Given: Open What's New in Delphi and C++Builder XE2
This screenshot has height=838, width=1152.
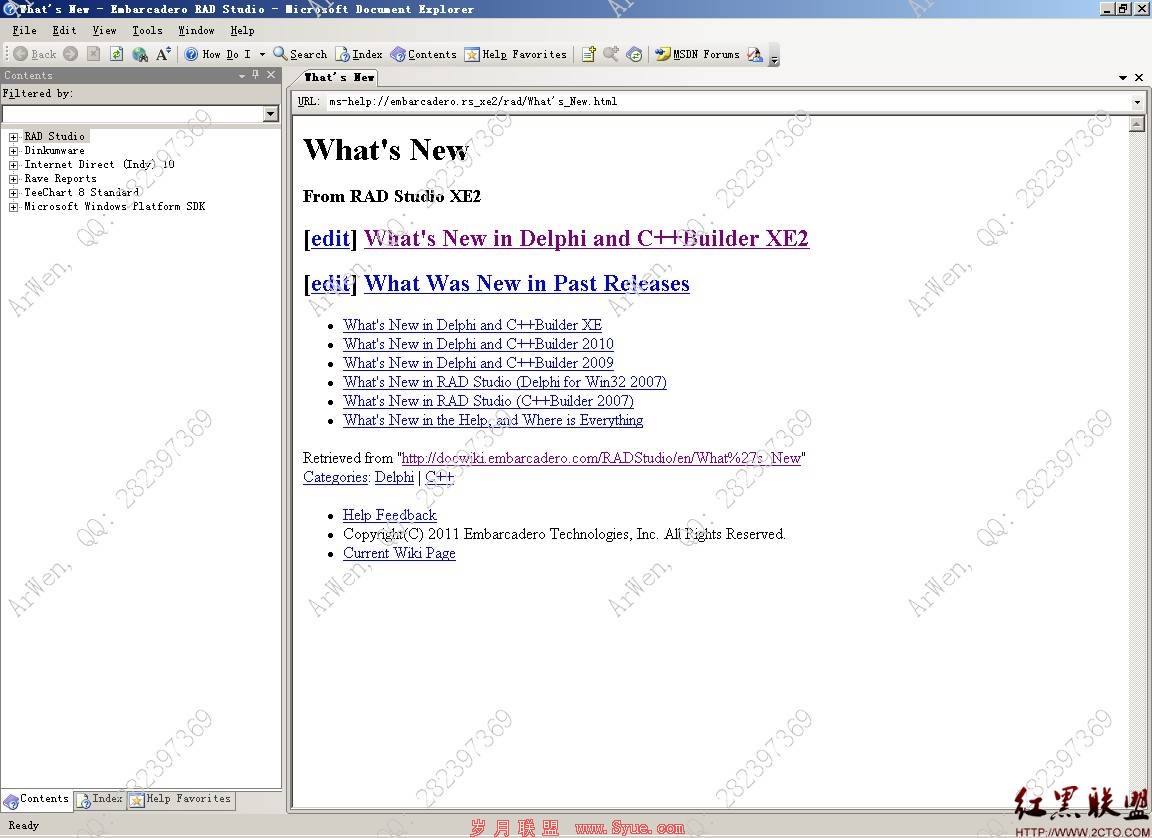Looking at the screenshot, I should (x=586, y=238).
